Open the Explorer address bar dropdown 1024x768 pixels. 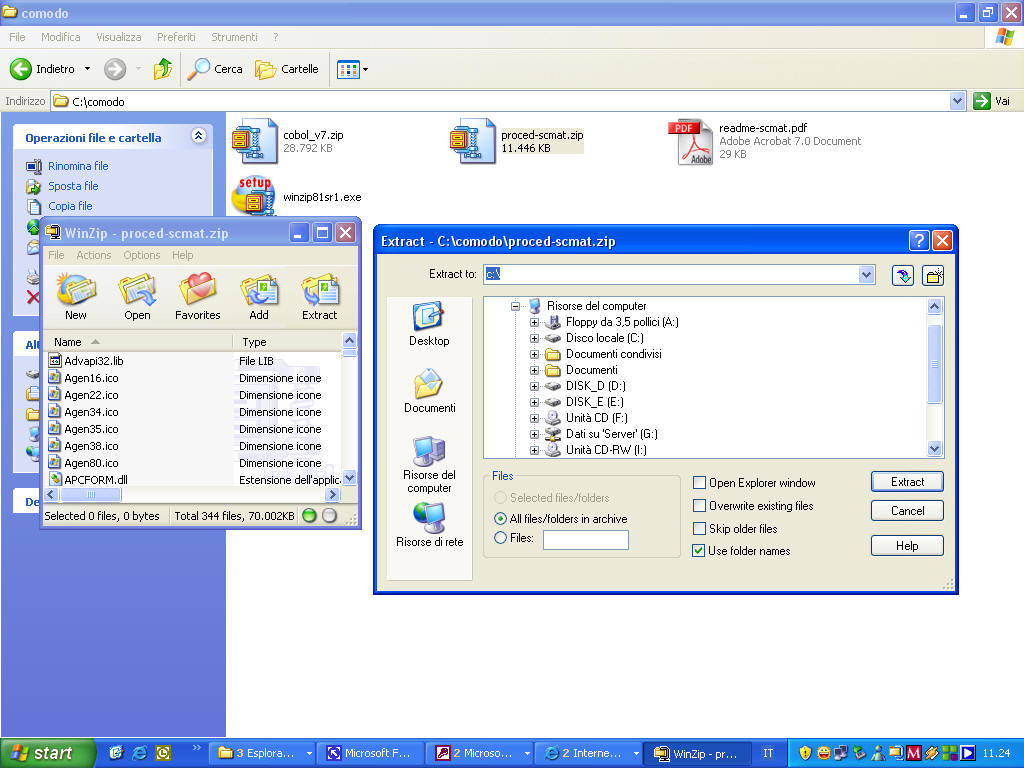957,101
